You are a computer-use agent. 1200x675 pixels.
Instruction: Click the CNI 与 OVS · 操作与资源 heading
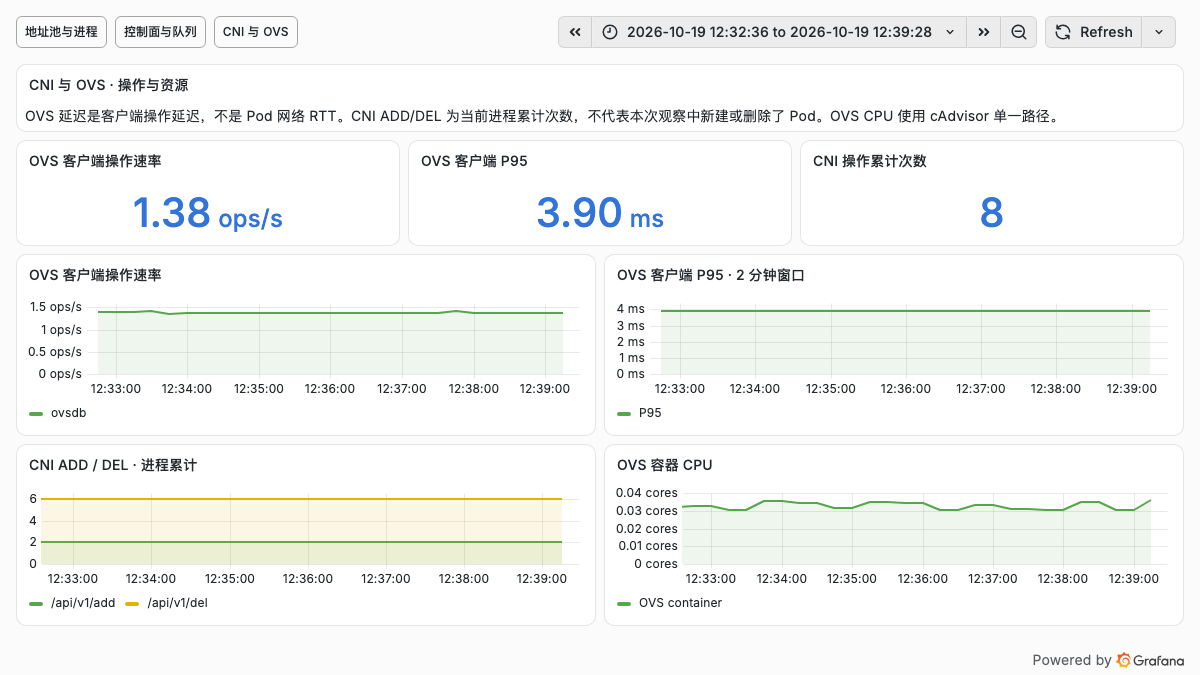109,85
